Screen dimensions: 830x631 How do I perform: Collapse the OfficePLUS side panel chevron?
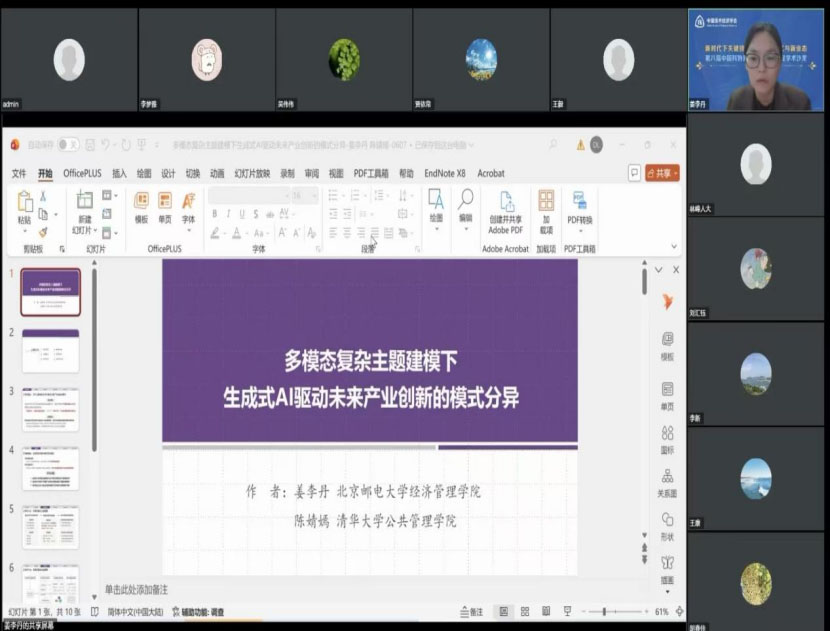point(658,270)
